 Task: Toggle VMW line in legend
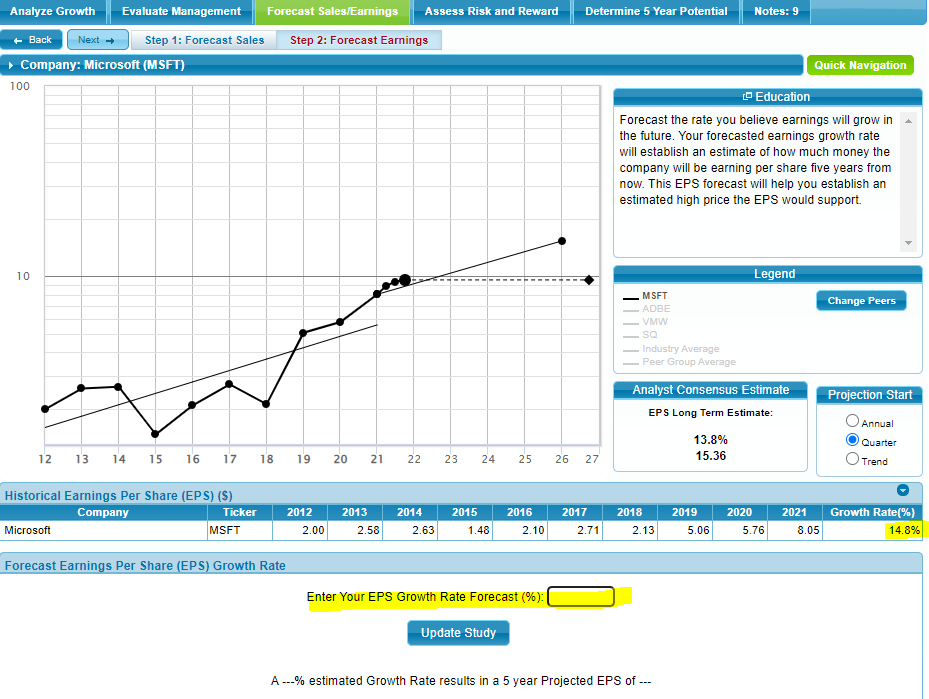pos(645,322)
